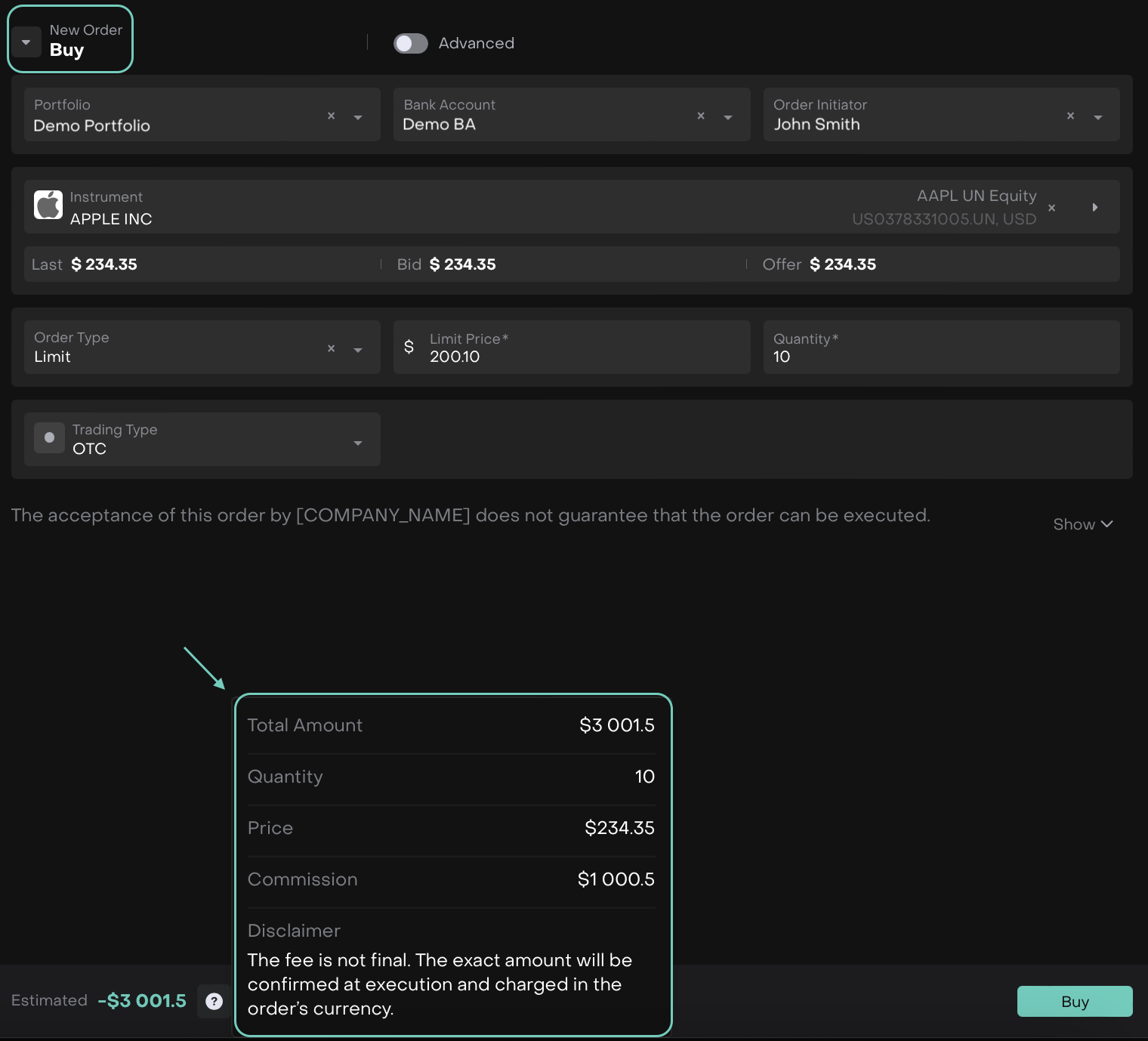Enable the Advanced toggle switch
This screenshot has height=1041, width=1148.
click(x=411, y=44)
